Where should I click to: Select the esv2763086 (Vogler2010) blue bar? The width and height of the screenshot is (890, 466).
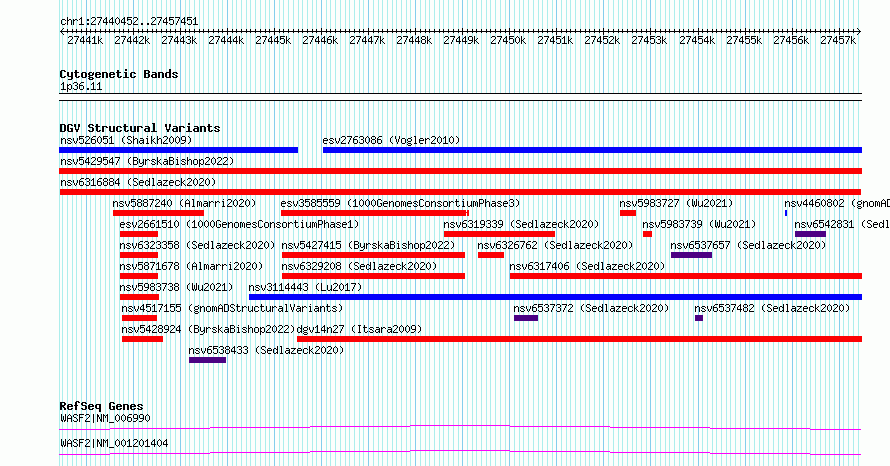click(592, 150)
